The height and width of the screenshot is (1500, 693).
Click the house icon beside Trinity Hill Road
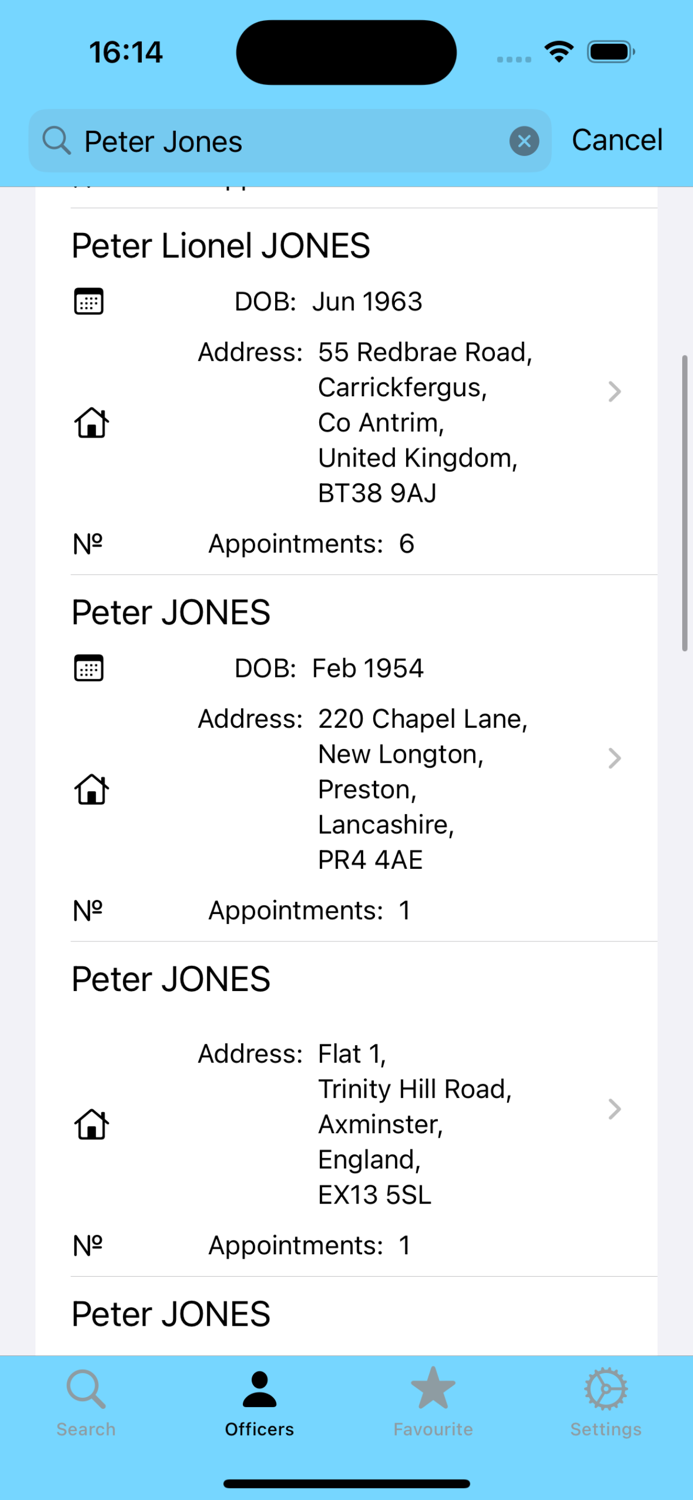coord(91,1125)
